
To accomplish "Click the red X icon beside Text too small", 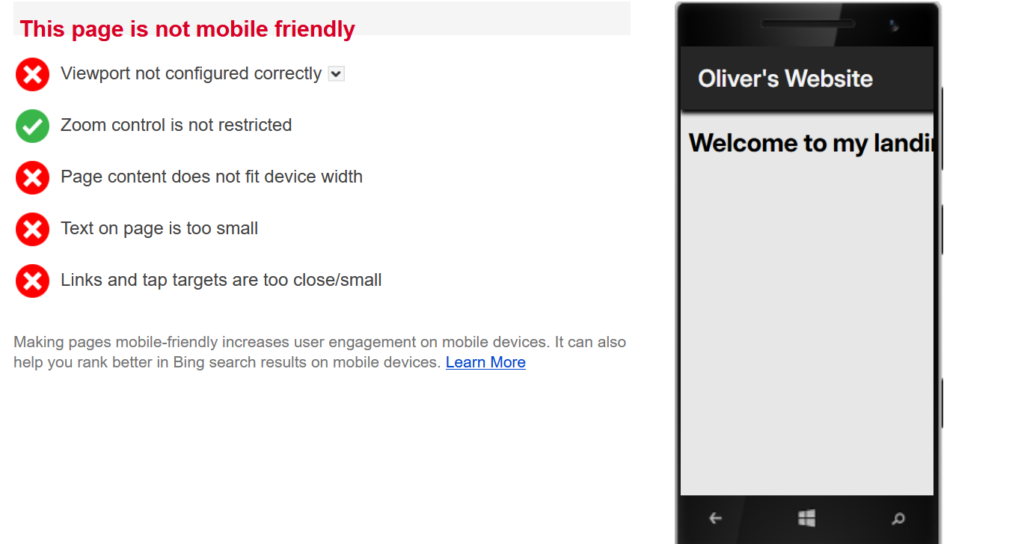I will pyautogui.click(x=32, y=229).
